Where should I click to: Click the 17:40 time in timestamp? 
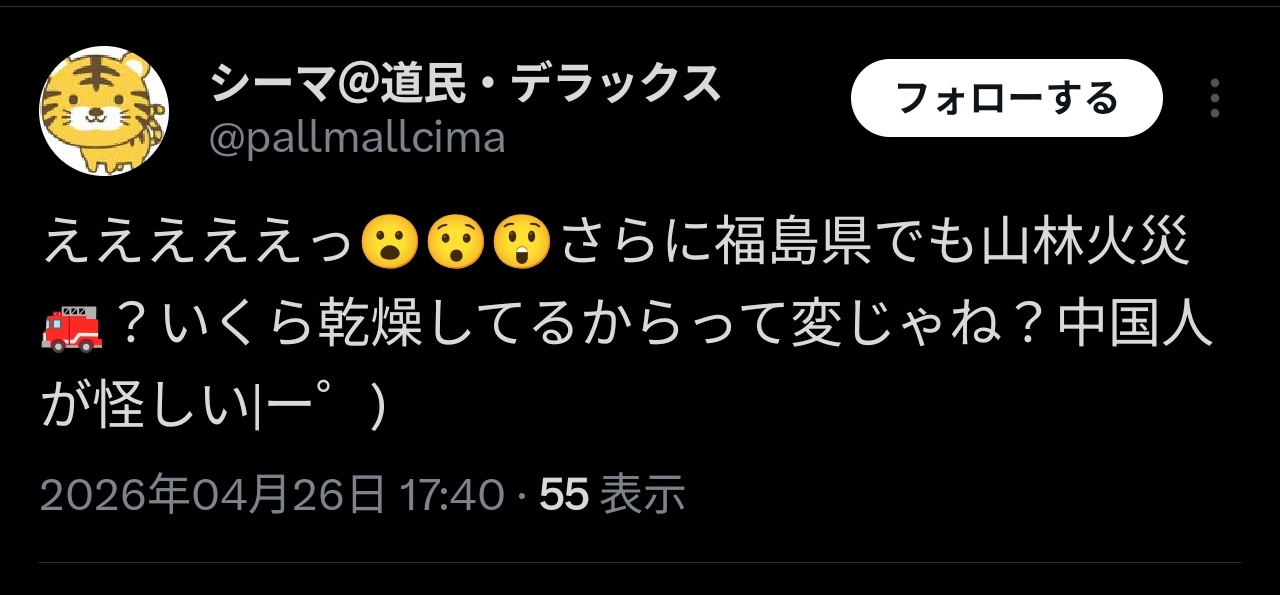(x=450, y=494)
